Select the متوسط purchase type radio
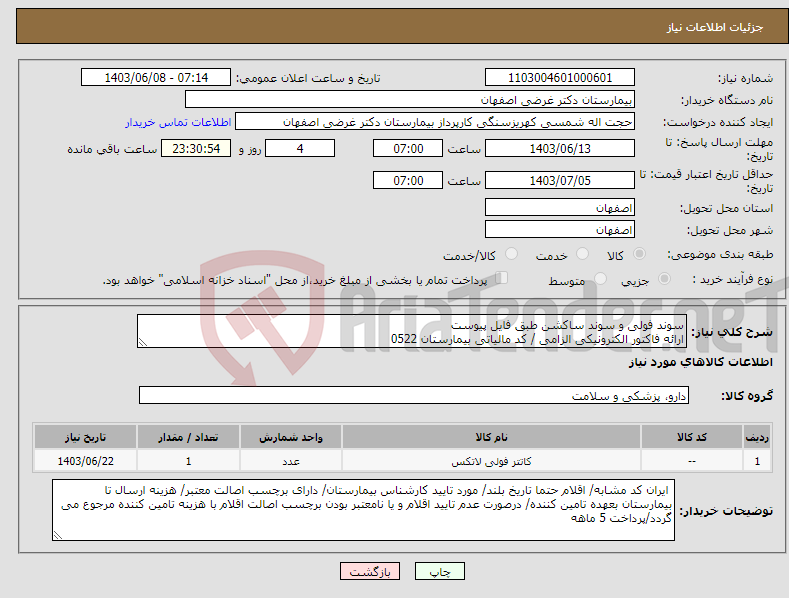Image resolution: width=789 pixels, height=598 pixels. pos(600,279)
